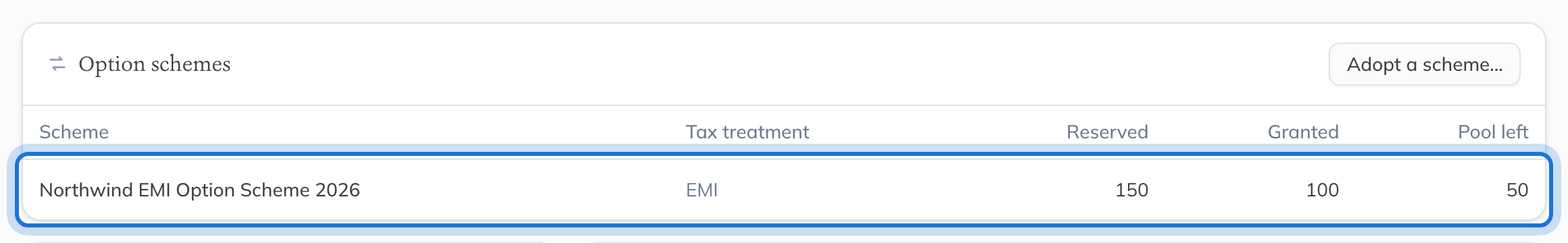Click the year 2026 in the scheme name
1568x243 pixels.
point(337,190)
